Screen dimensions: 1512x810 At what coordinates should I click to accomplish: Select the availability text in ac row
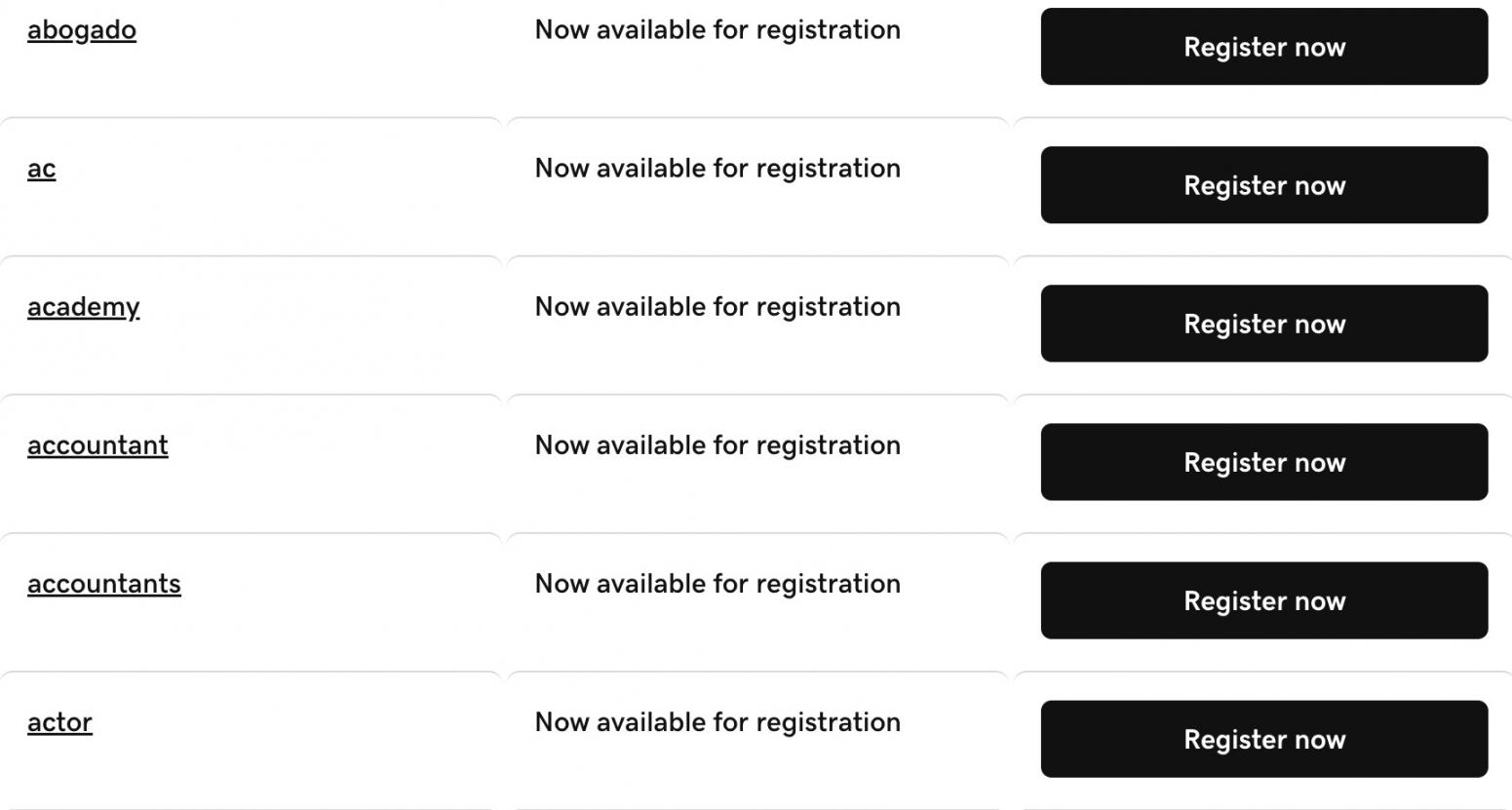click(x=717, y=169)
